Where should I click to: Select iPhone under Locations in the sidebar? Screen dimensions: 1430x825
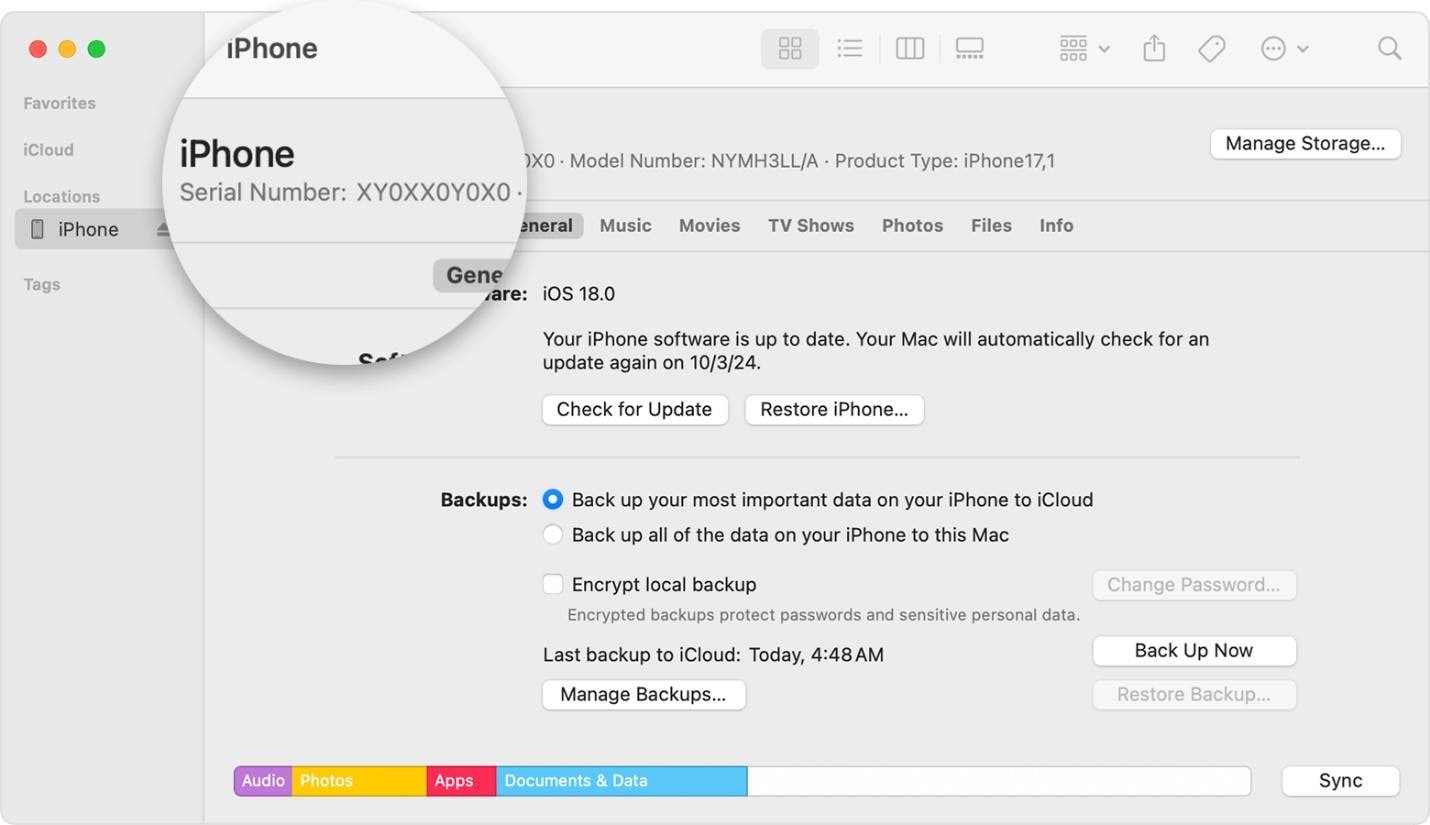88,229
